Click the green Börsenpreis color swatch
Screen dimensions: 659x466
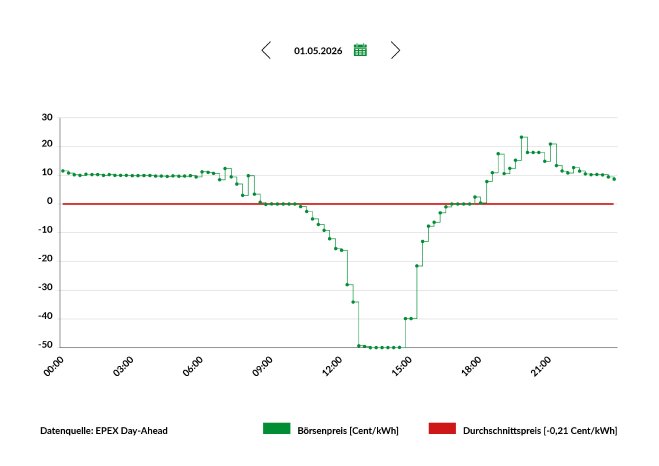pyautogui.click(x=277, y=429)
